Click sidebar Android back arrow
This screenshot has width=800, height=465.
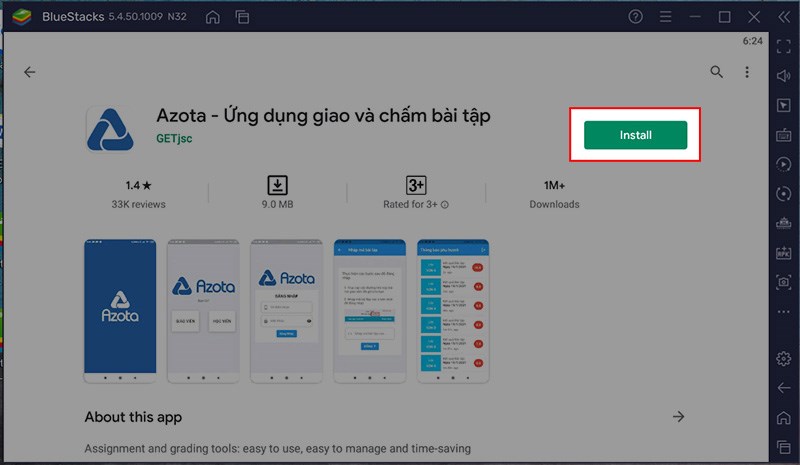coord(784,388)
